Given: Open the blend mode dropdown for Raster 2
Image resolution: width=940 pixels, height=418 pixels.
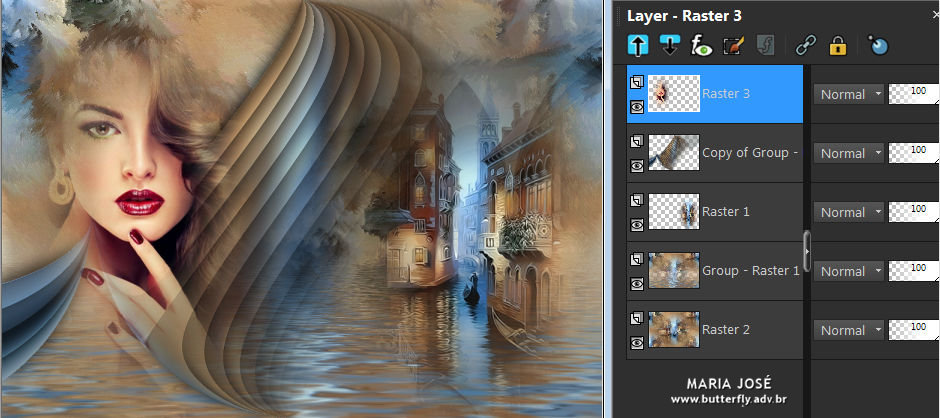Looking at the screenshot, I should (x=848, y=330).
